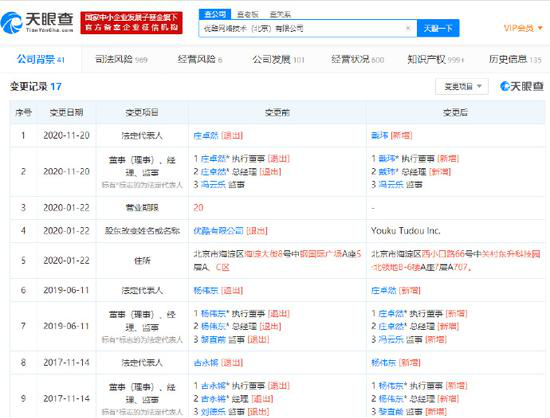Viewport: 550px width, 418px height.
Task: Click the 2017-11-14 date in row 8
Action: tap(66, 363)
